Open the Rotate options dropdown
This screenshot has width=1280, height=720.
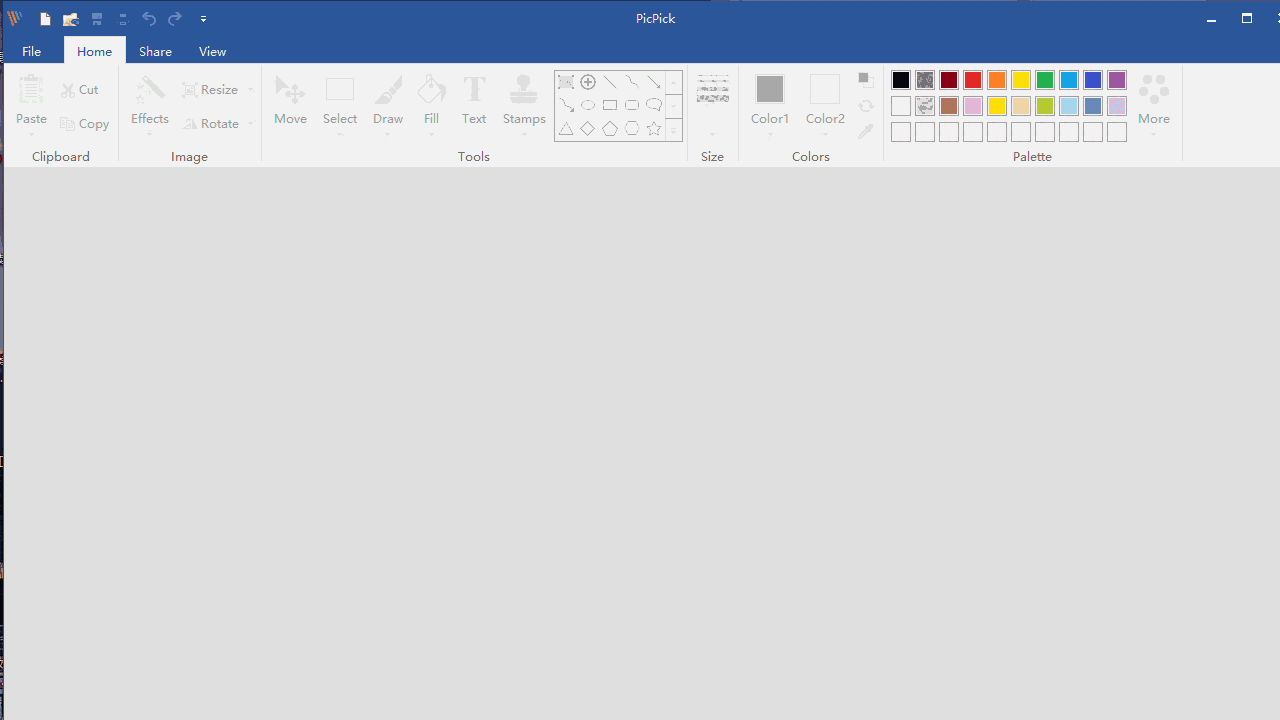tap(250, 123)
